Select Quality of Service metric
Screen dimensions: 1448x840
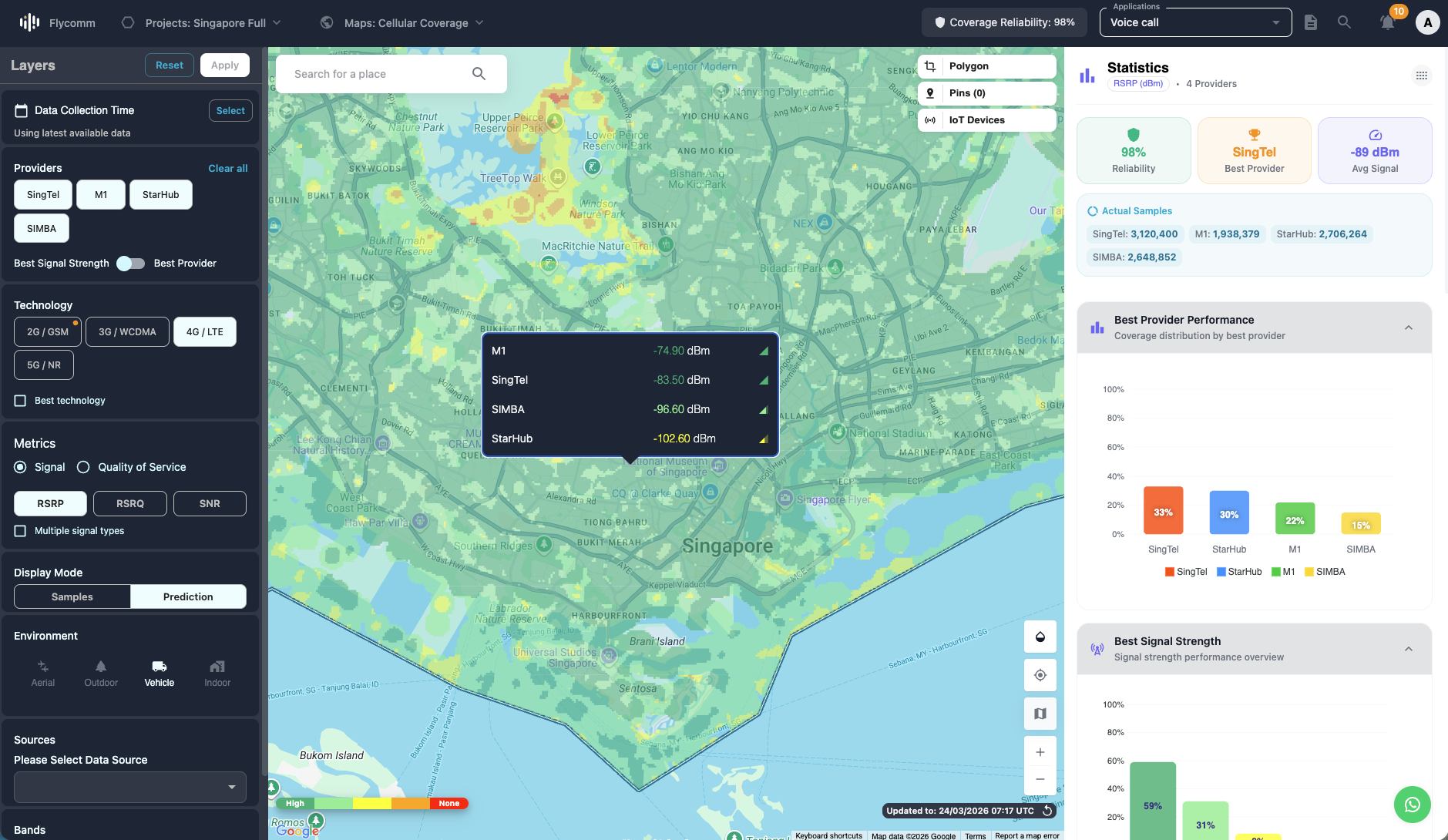(82, 466)
